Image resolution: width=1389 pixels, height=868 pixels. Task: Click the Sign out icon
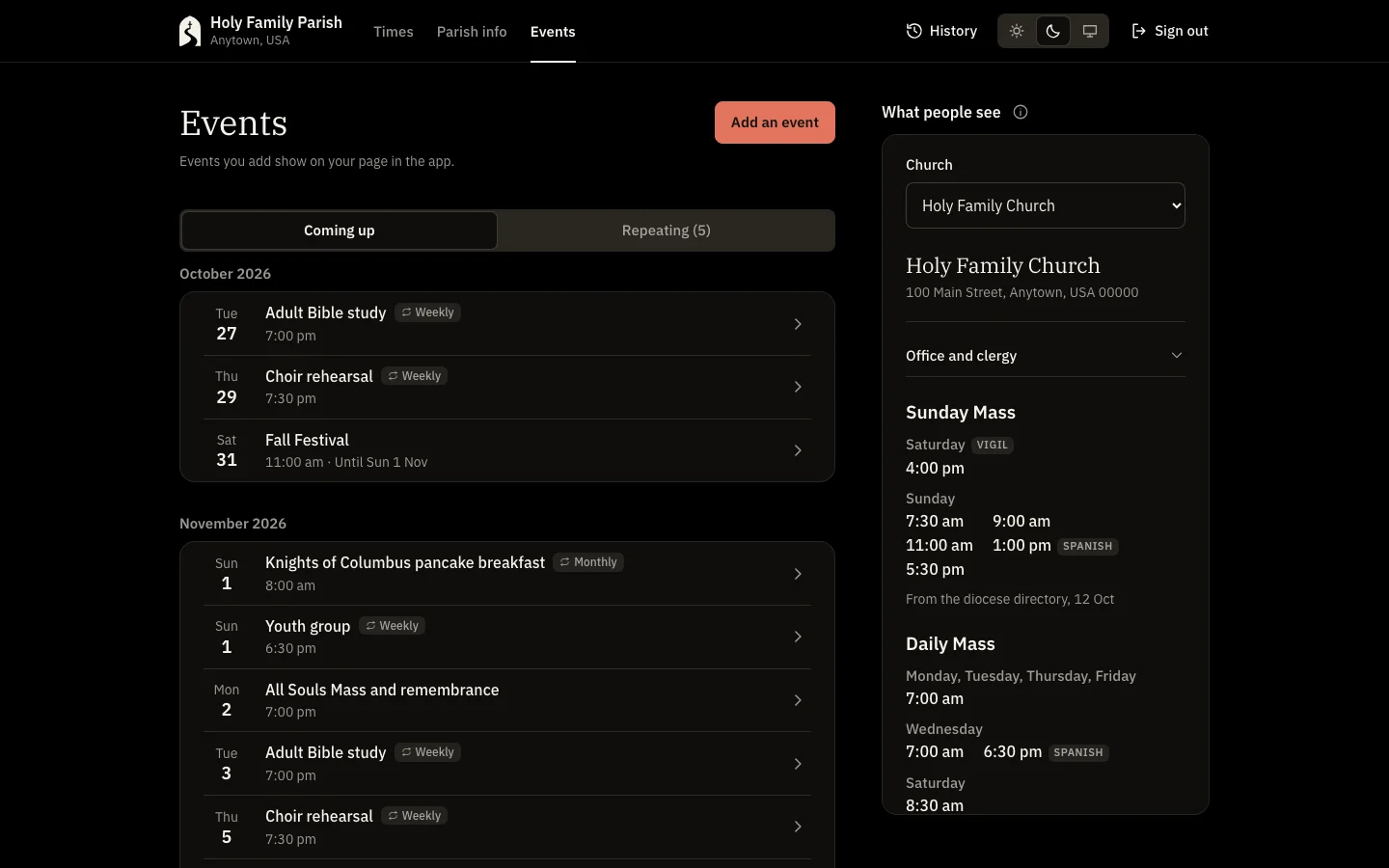coord(1139,31)
